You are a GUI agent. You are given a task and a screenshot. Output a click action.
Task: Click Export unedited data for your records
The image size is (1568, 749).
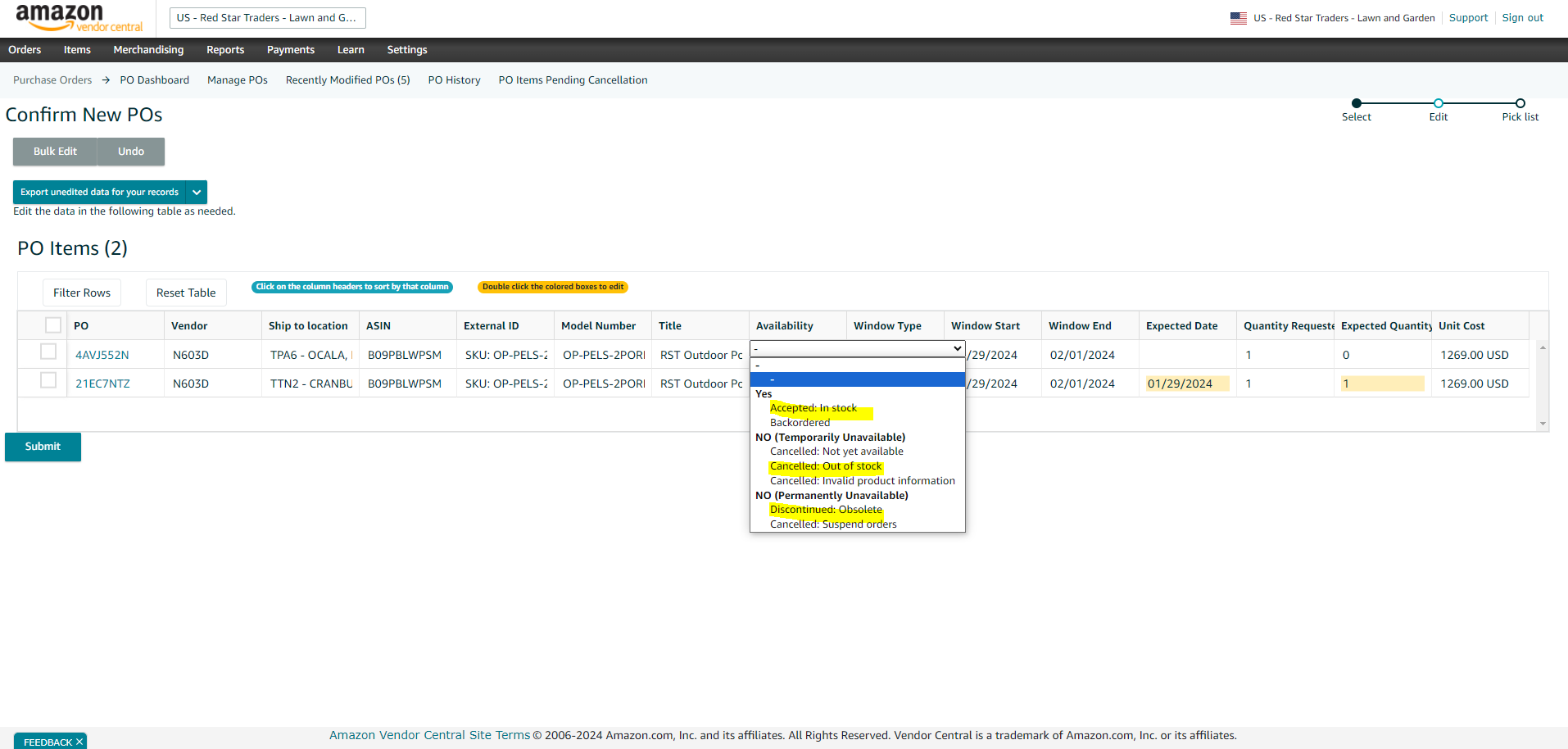click(x=99, y=193)
